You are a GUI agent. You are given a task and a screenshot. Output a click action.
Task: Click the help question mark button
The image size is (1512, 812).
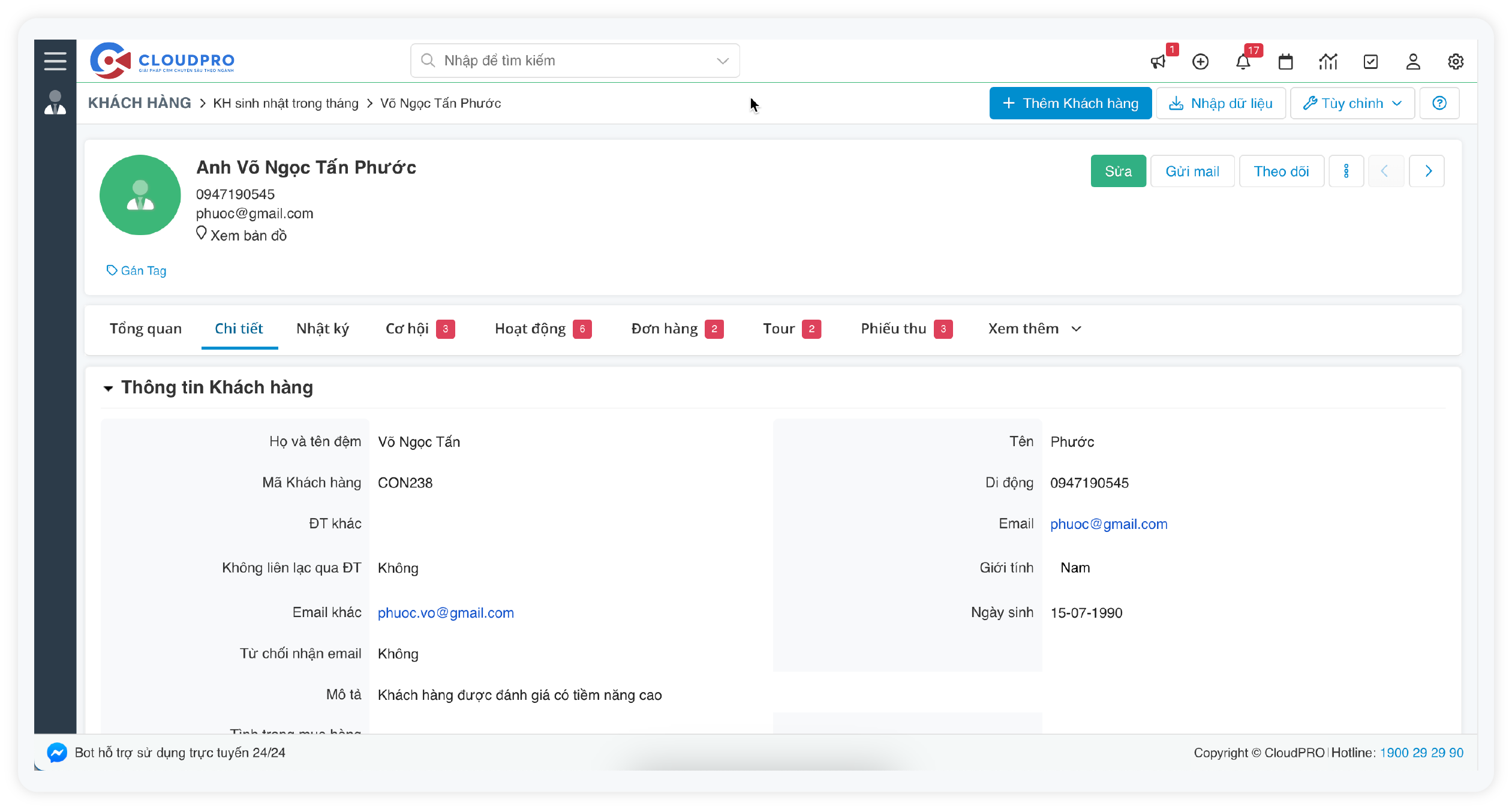coord(1439,103)
